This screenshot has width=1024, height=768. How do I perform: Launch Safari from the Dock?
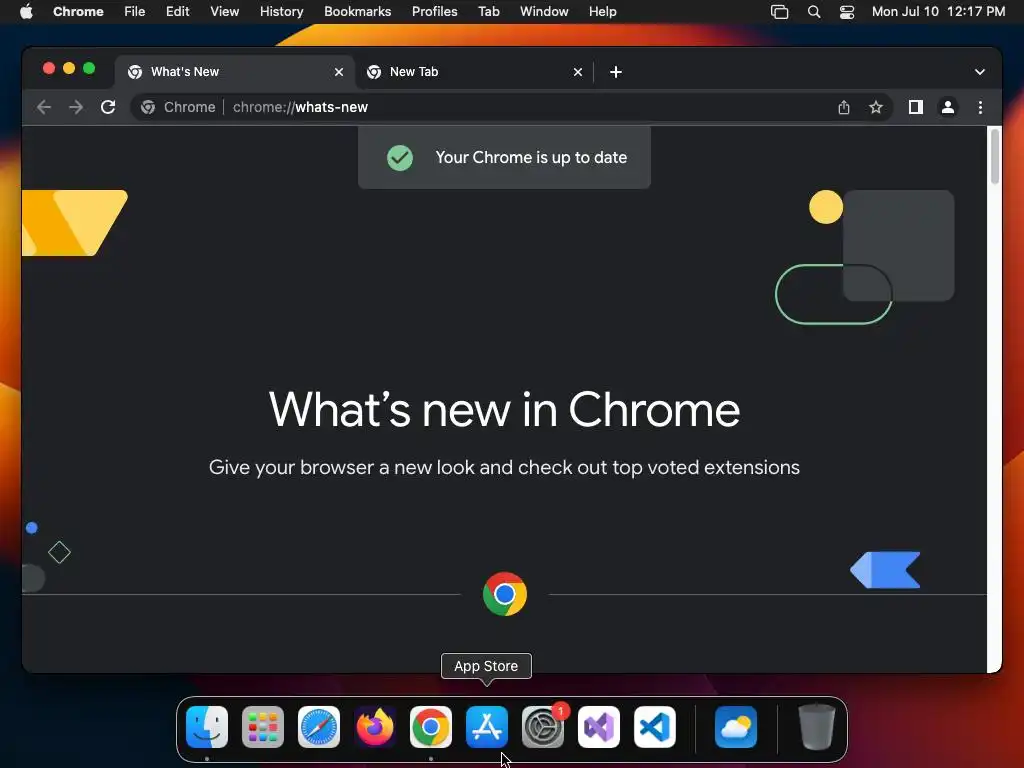(319, 727)
